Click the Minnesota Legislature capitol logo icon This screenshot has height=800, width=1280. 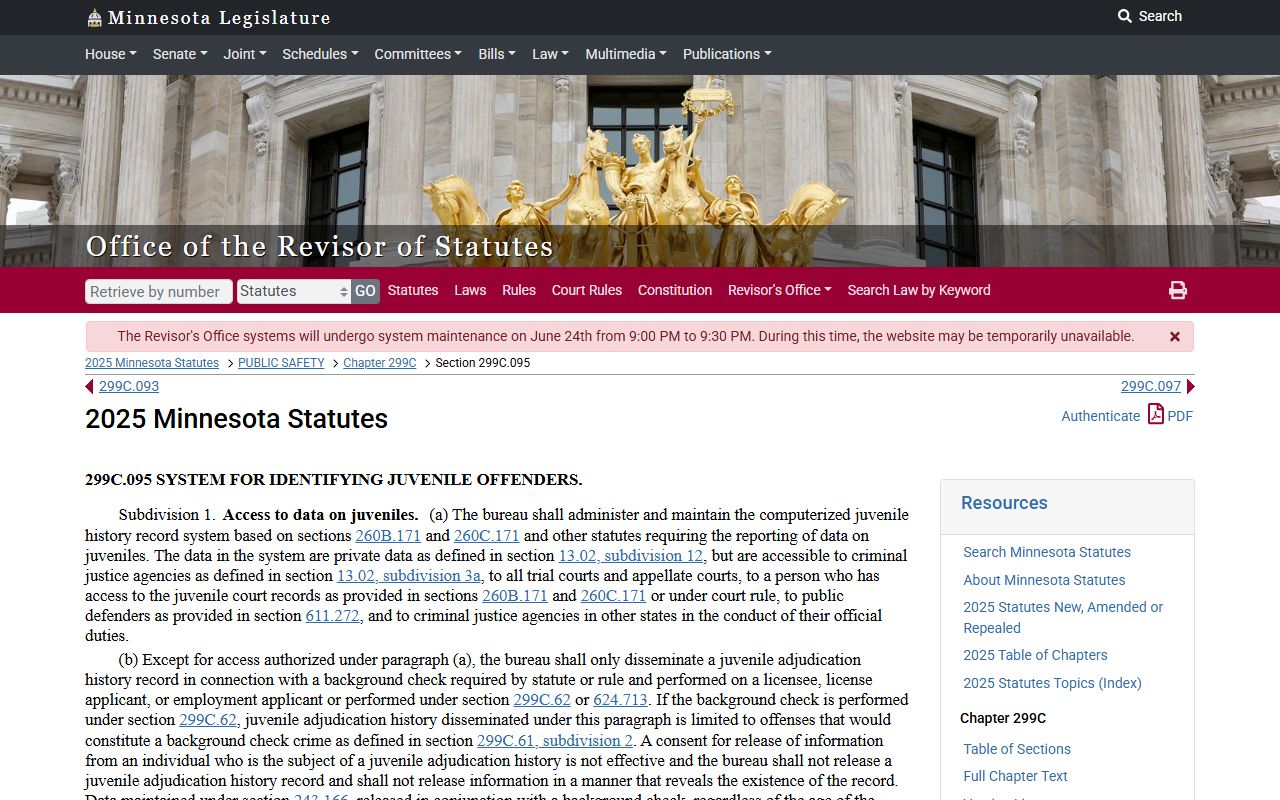pyautogui.click(x=94, y=17)
